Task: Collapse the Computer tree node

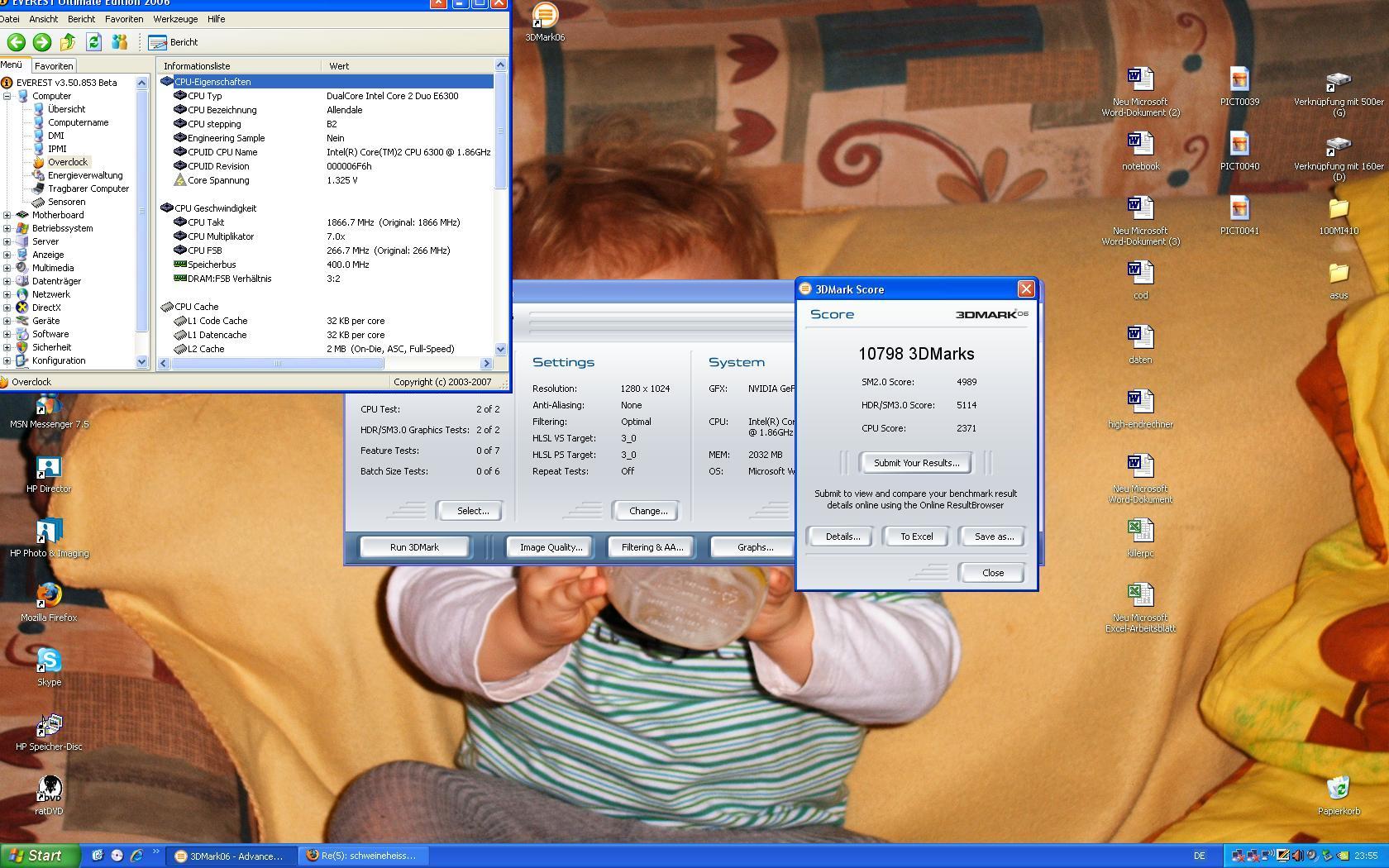Action: pyautogui.click(x=7, y=96)
